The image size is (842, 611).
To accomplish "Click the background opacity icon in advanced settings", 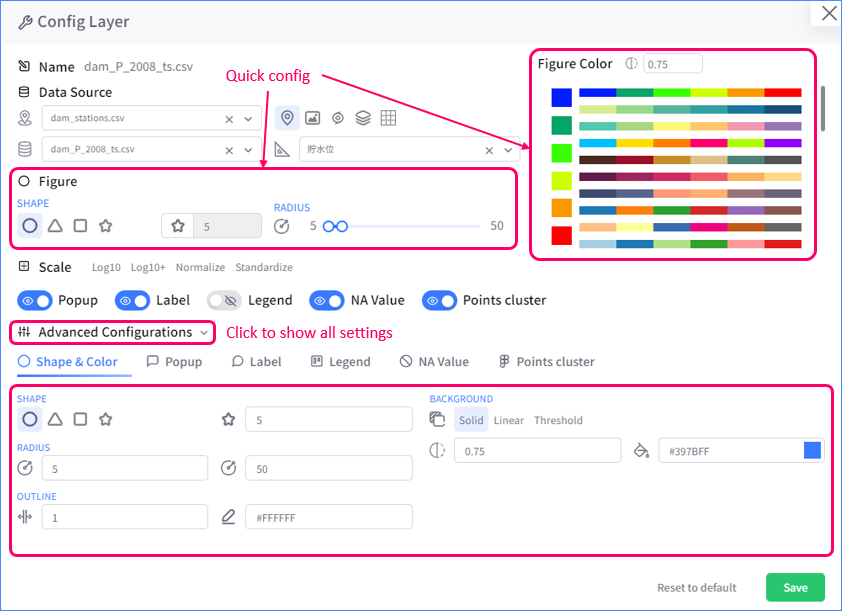I will pyautogui.click(x=437, y=450).
